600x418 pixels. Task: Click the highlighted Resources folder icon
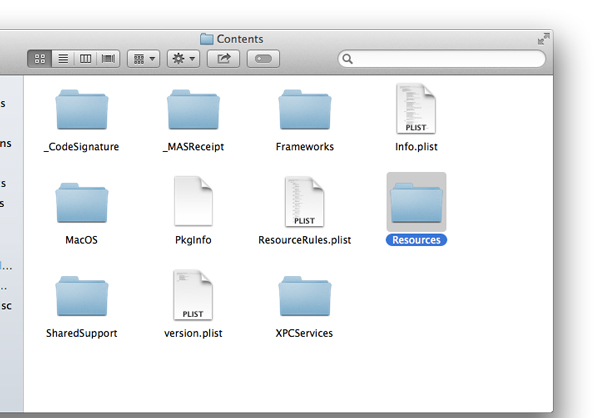[416, 202]
